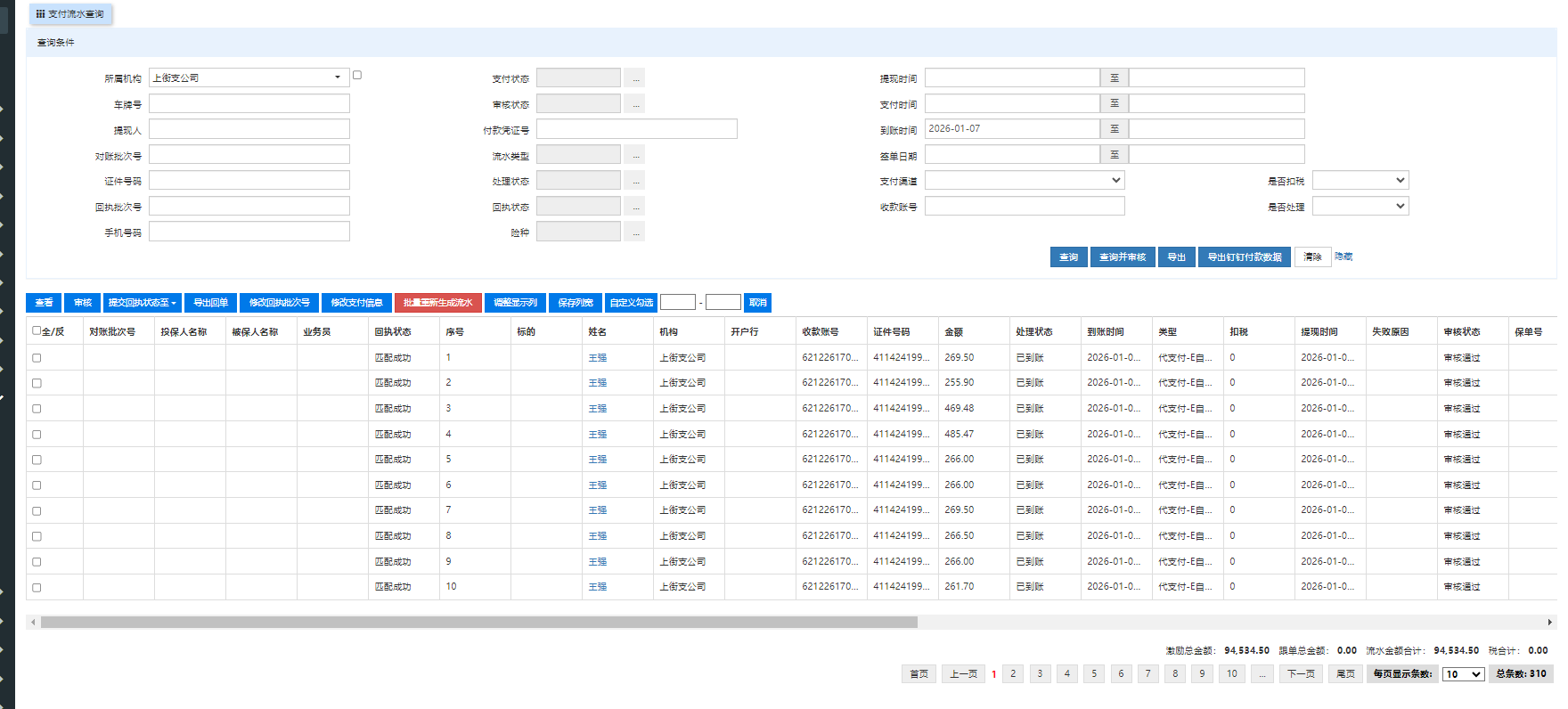Click the horizontal scrollbar thumb
Viewport: 1568px width, 709px height.
(479, 623)
